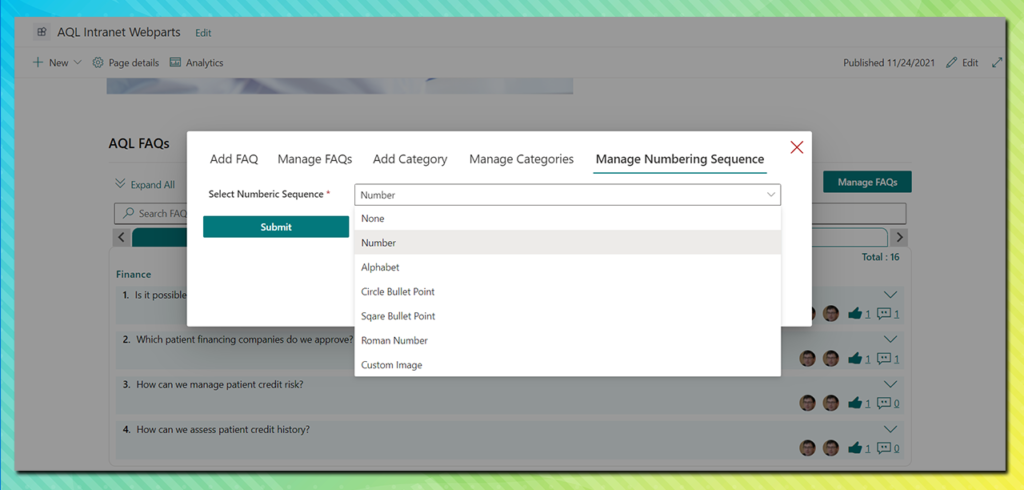The image size is (1024, 490).
Task: Pick Circle Bullet Point from list
Action: point(397,292)
